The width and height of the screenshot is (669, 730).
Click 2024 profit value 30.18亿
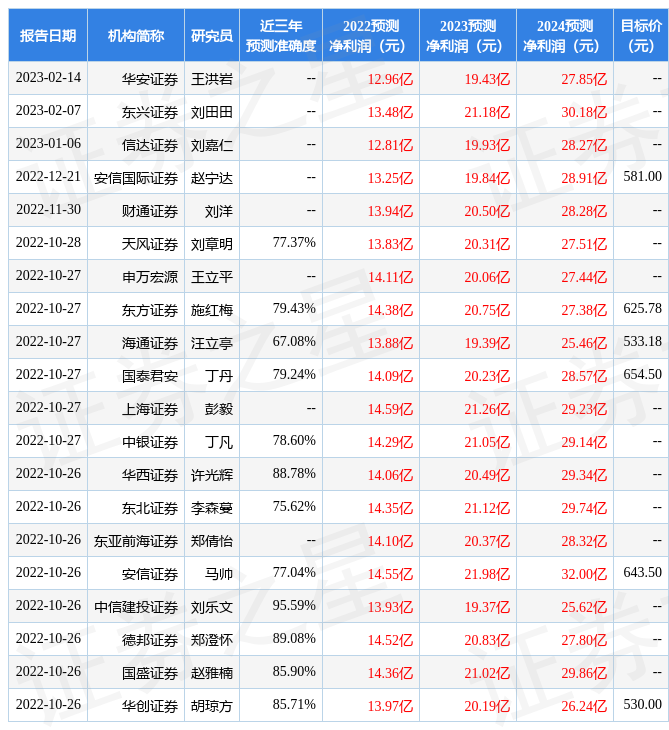coord(584,112)
